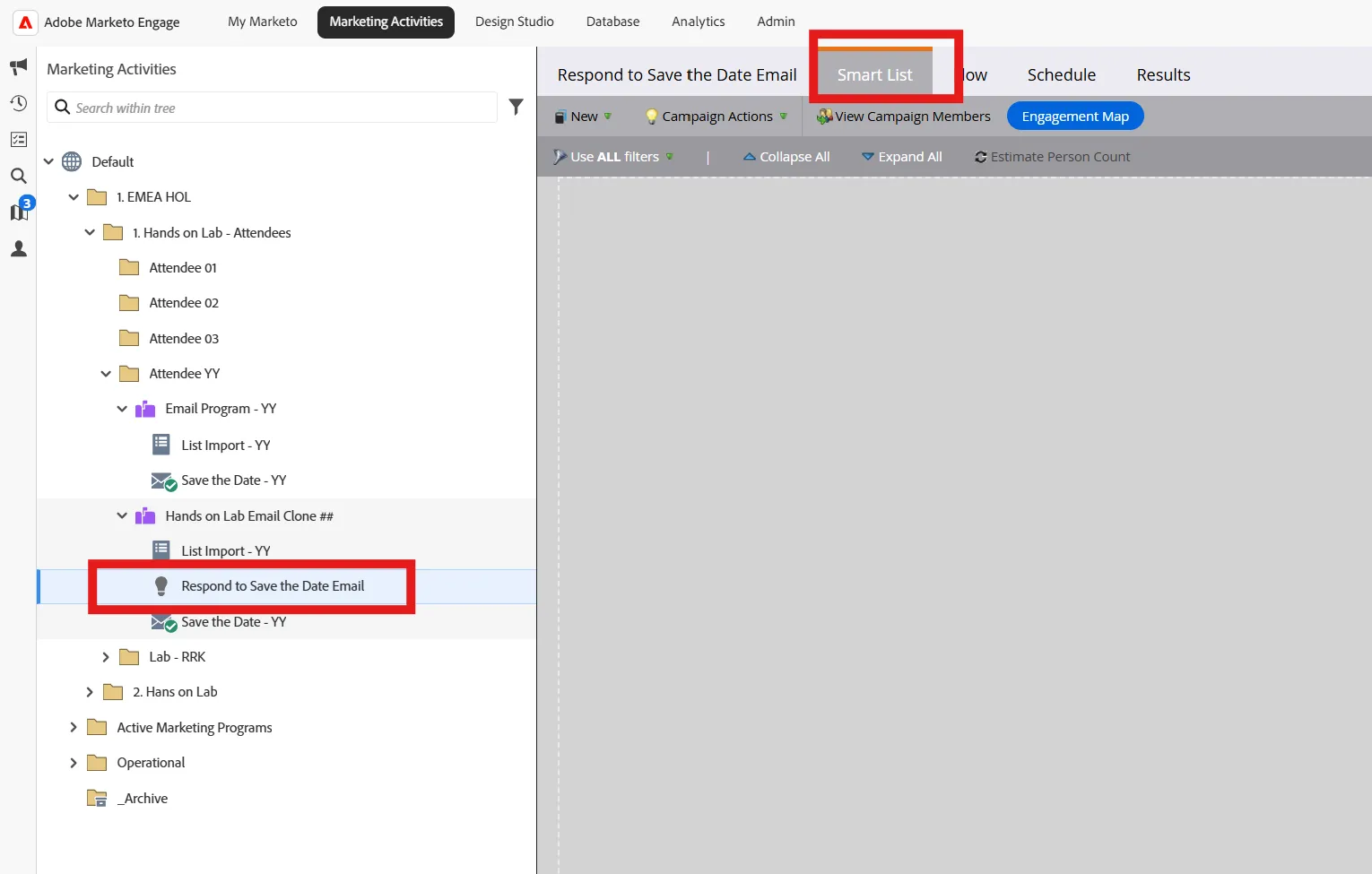Open the Campaign Actions dropdown

716,117
